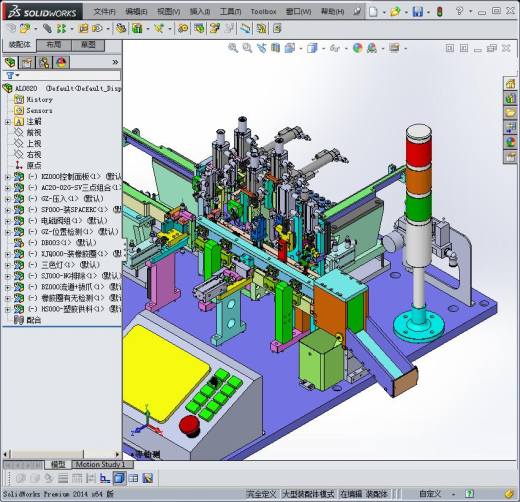The width and height of the screenshot is (520, 502).
Task: Click the Section View icon
Action: [275, 48]
